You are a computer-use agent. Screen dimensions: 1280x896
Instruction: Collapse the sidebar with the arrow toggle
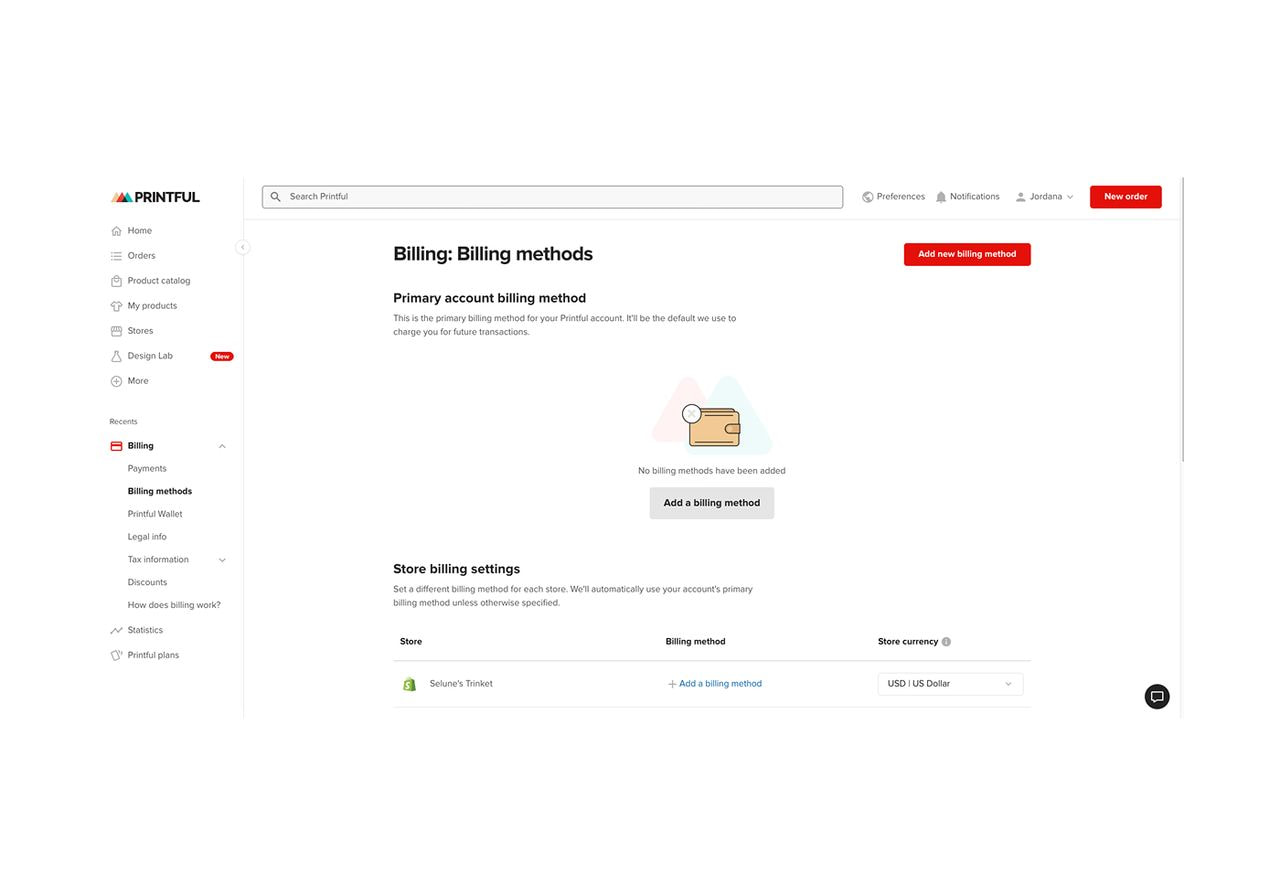tap(242, 247)
